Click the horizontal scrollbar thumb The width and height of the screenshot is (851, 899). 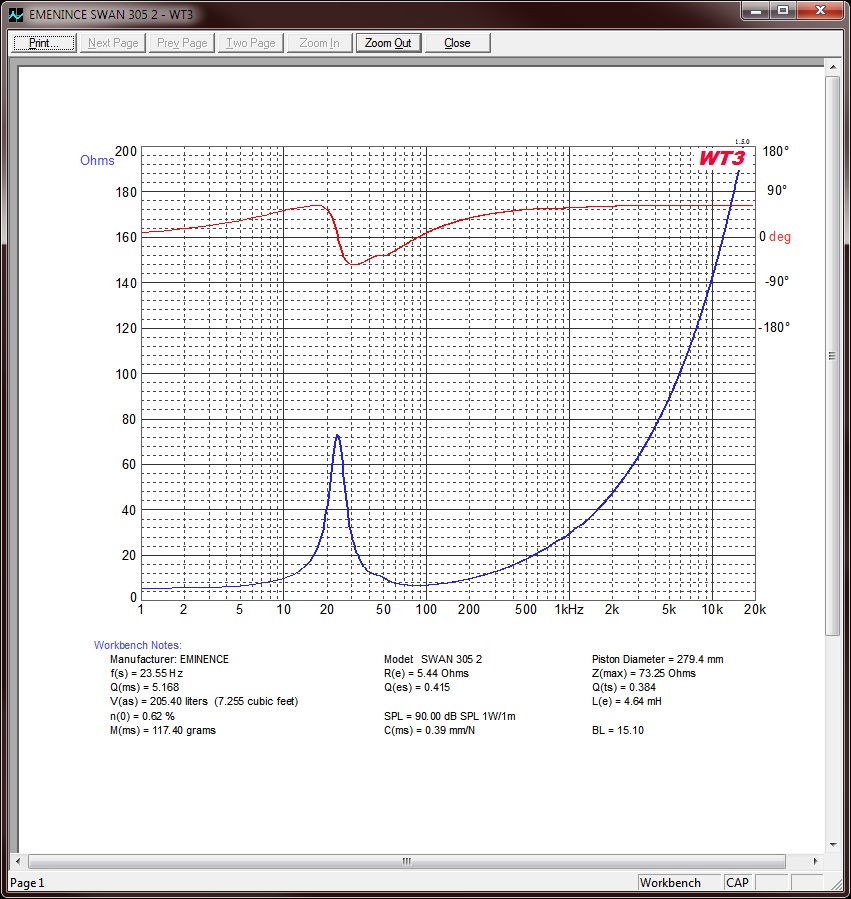pyautogui.click(x=407, y=861)
